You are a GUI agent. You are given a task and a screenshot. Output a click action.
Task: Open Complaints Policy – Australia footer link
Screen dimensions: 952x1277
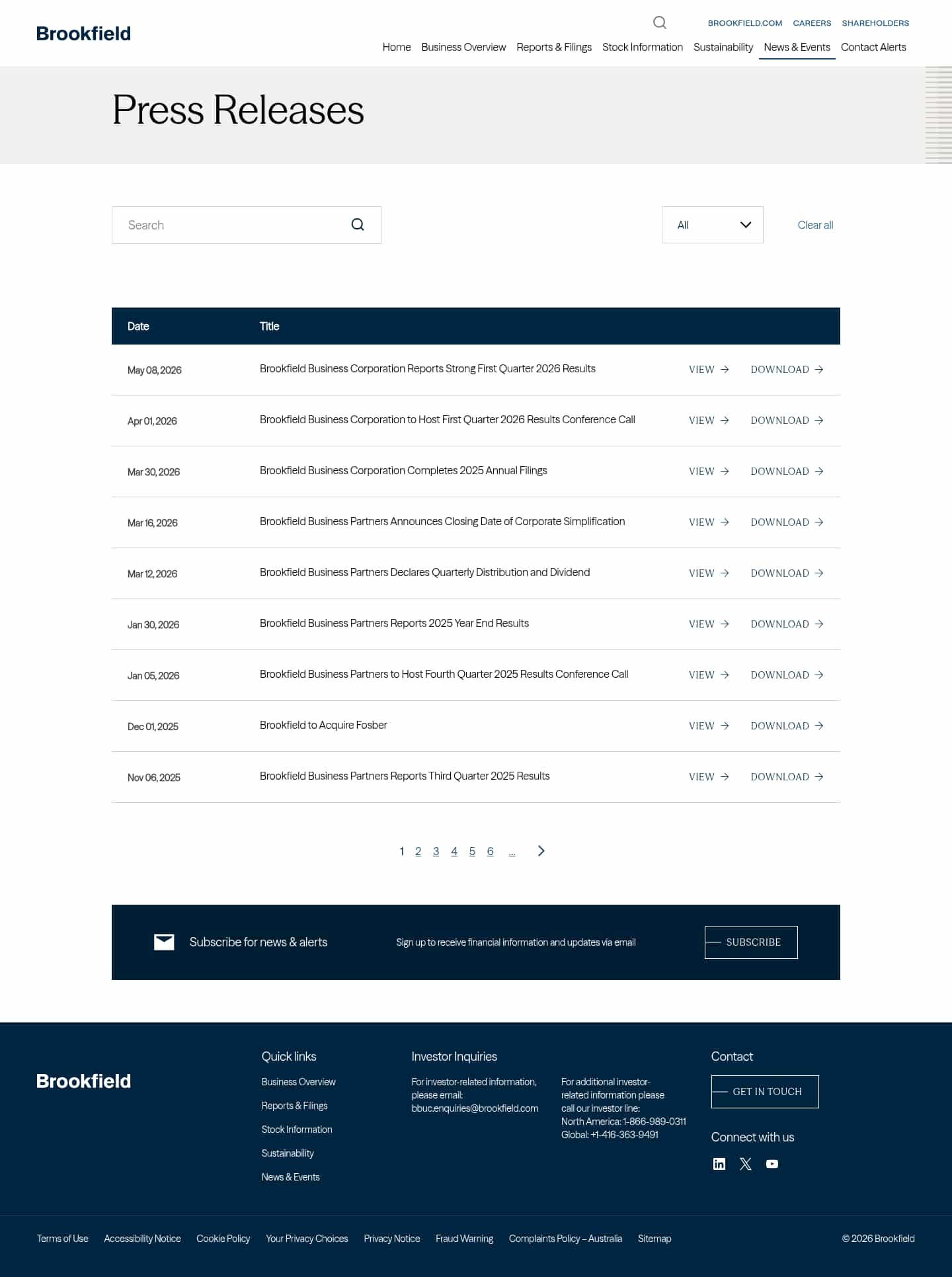[x=565, y=1239]
